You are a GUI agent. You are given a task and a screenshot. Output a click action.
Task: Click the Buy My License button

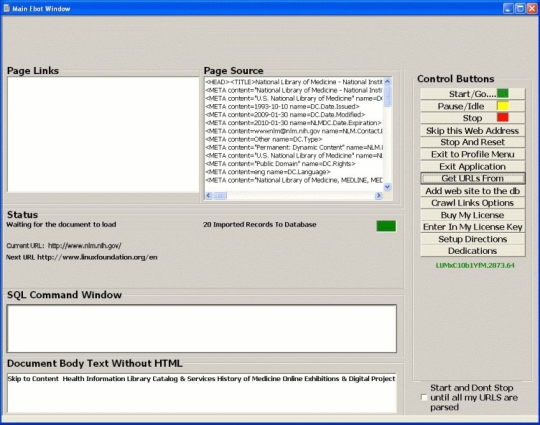[x=472, y=215]
